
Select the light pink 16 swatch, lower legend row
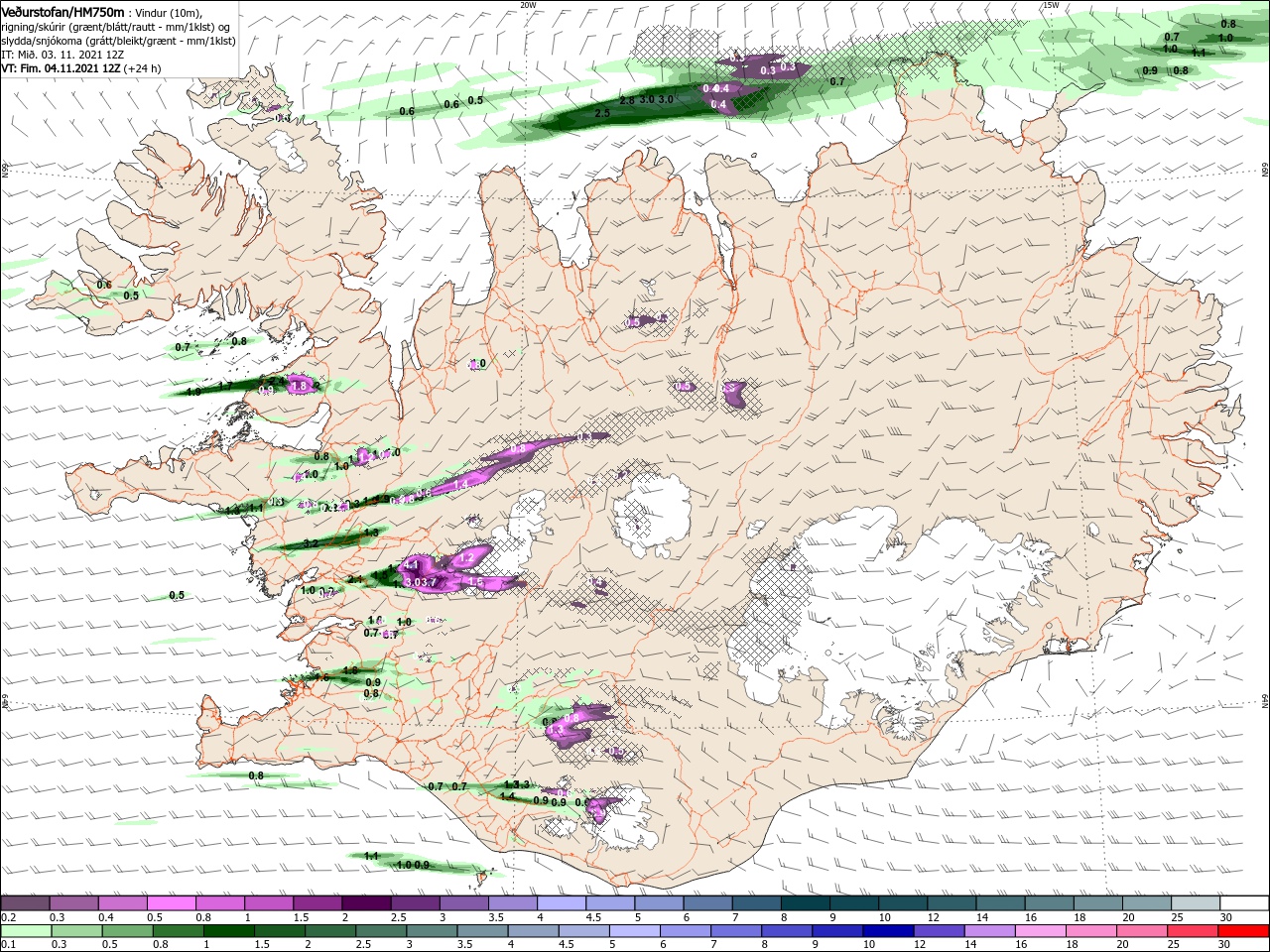tap(1040, 931)
